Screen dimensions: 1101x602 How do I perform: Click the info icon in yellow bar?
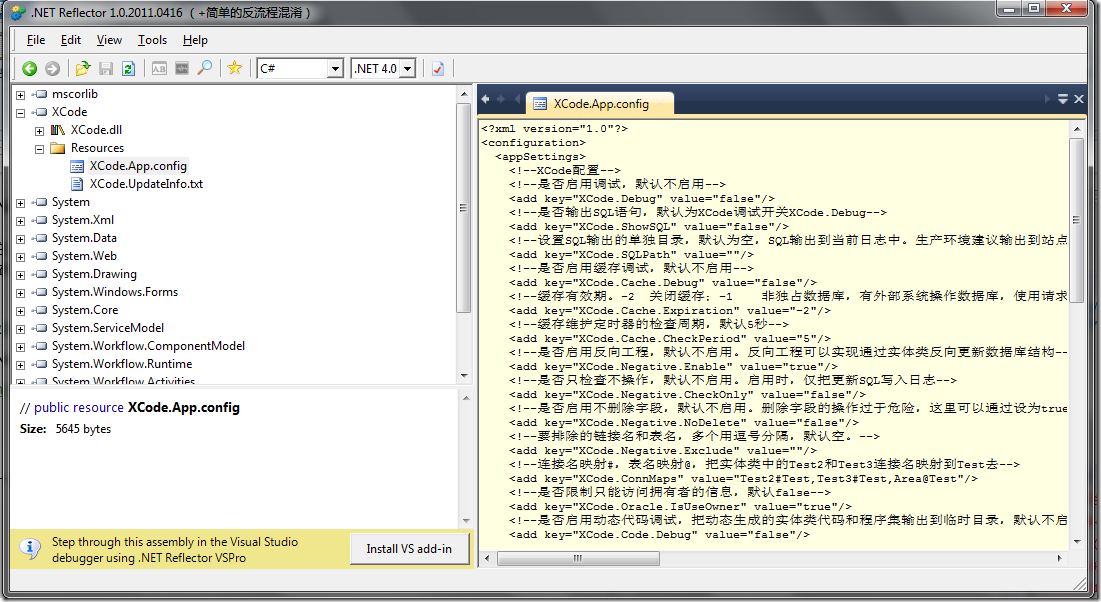pyautogui.click(x=29, y=549)
